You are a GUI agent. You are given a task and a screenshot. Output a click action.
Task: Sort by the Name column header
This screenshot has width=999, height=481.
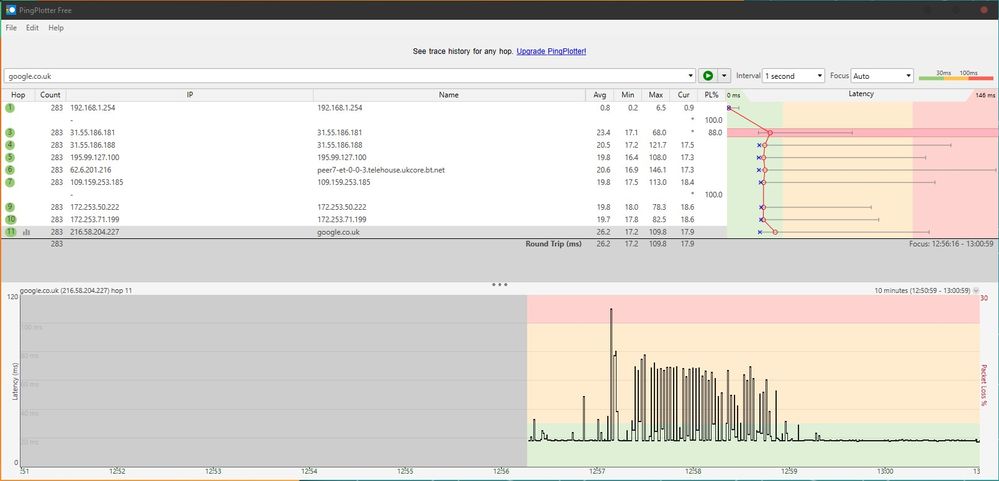[449, 95]
